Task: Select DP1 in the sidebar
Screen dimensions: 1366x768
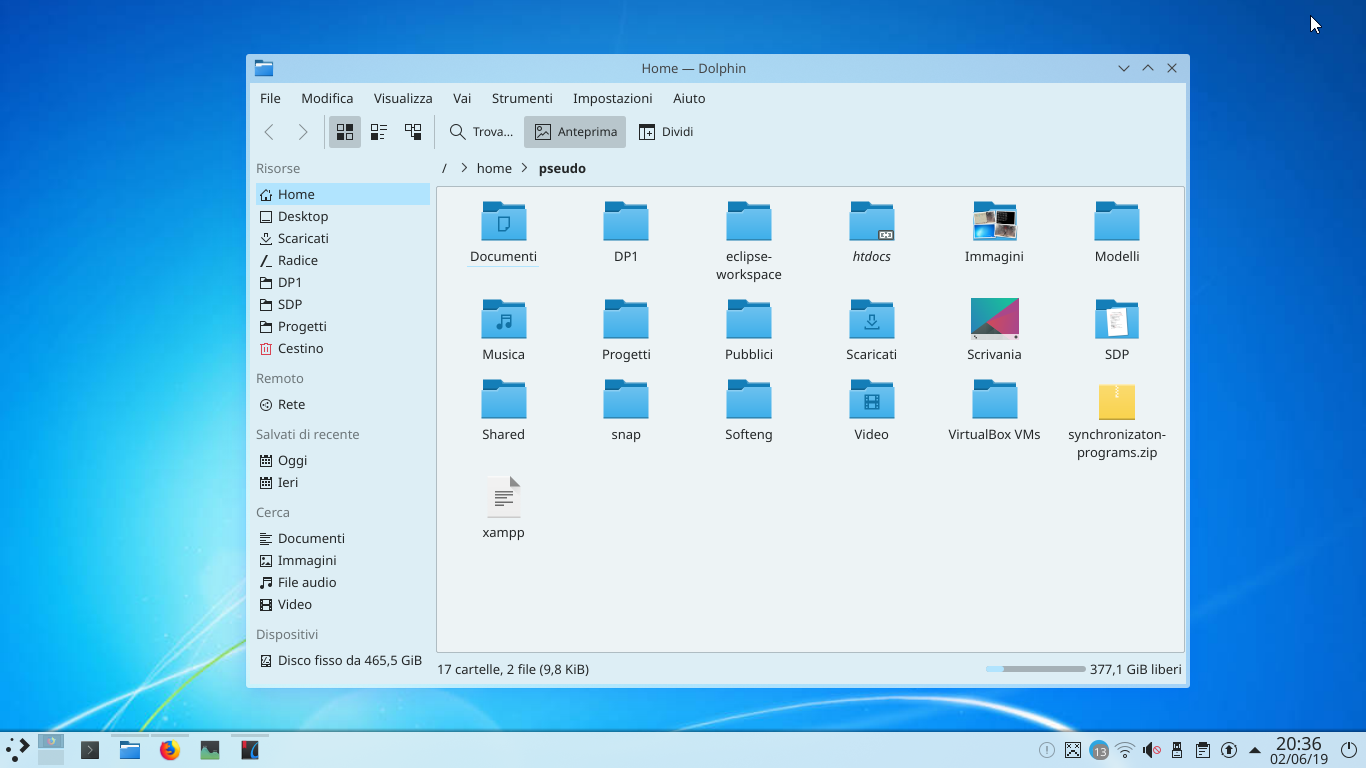Action: click(343, 282)
